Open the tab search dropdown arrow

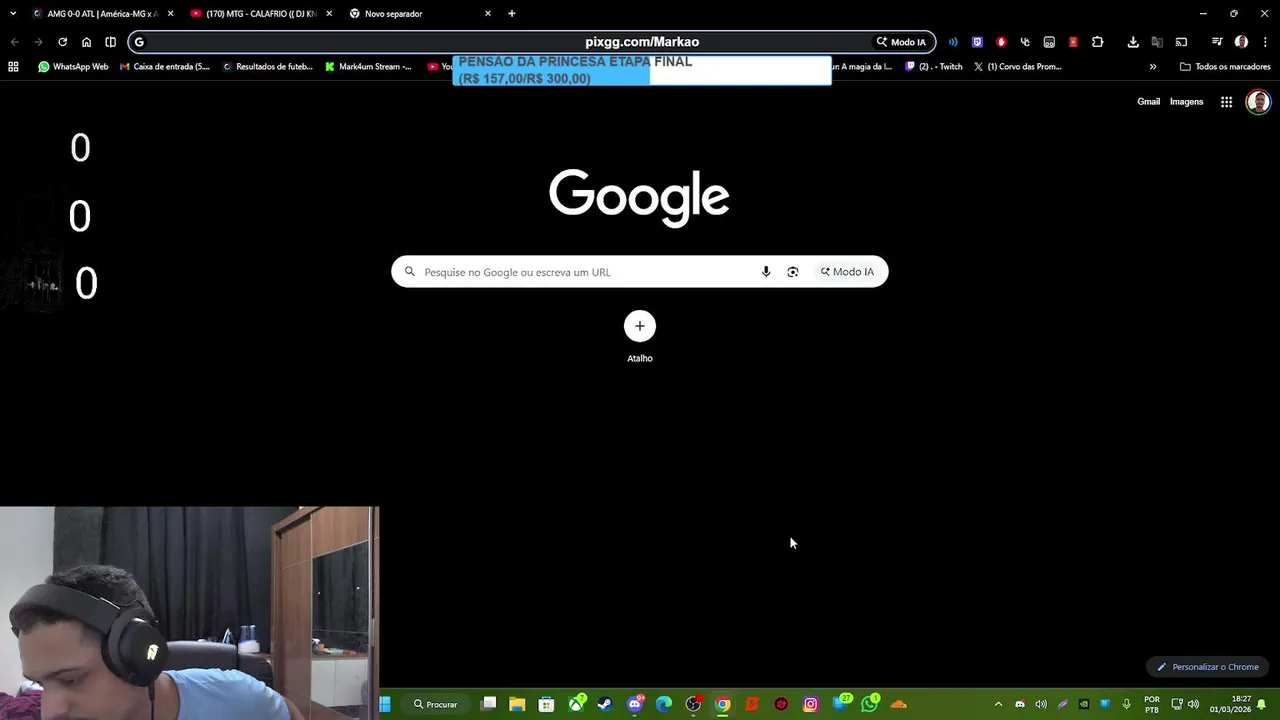tap(13, 13)
